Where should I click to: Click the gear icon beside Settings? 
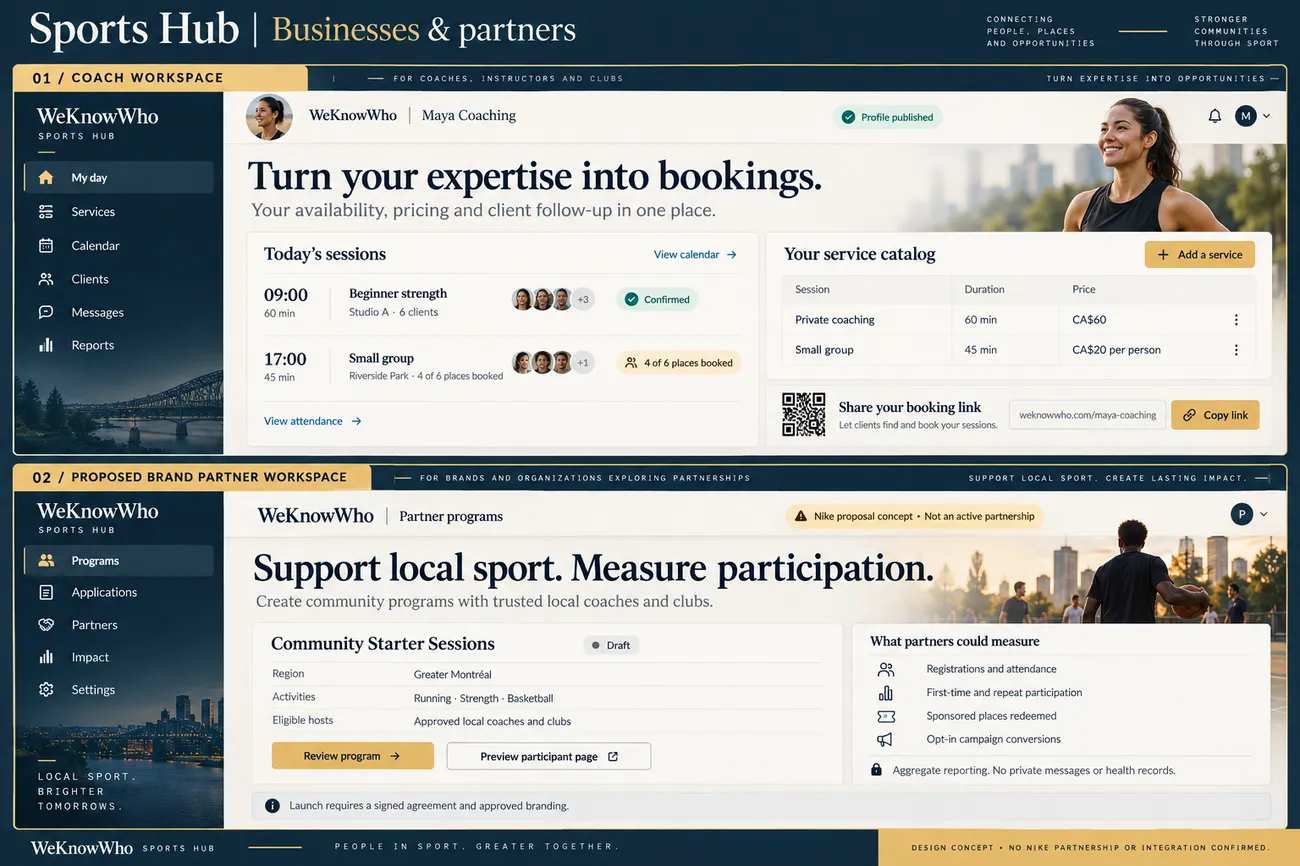(x=46, y=690)
